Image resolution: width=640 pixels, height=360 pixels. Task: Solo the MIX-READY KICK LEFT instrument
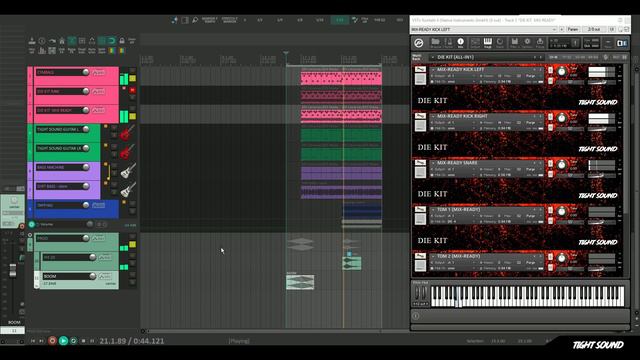[x=550, y=70]
